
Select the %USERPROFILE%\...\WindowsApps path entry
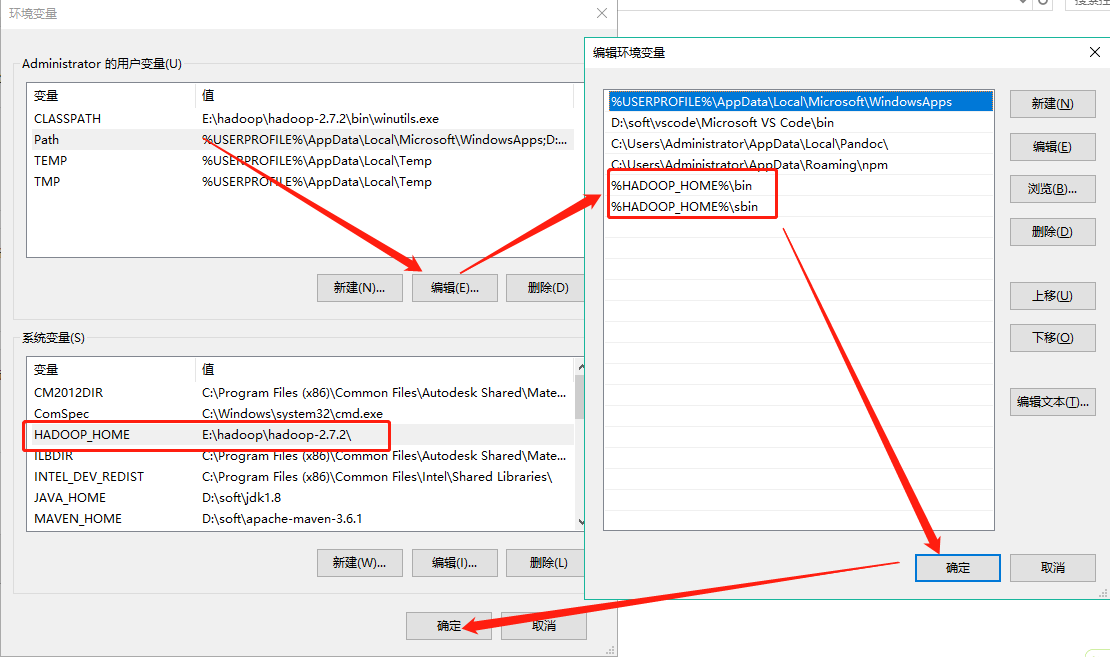coord(799,101)
